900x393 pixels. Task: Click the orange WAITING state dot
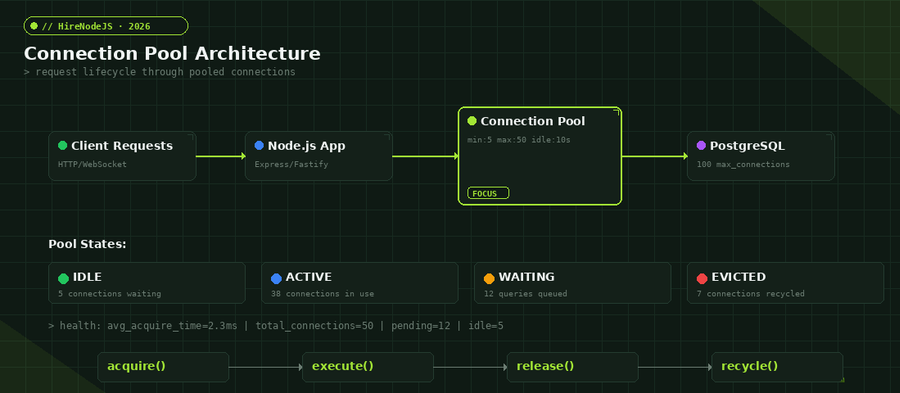click(489, 279)
